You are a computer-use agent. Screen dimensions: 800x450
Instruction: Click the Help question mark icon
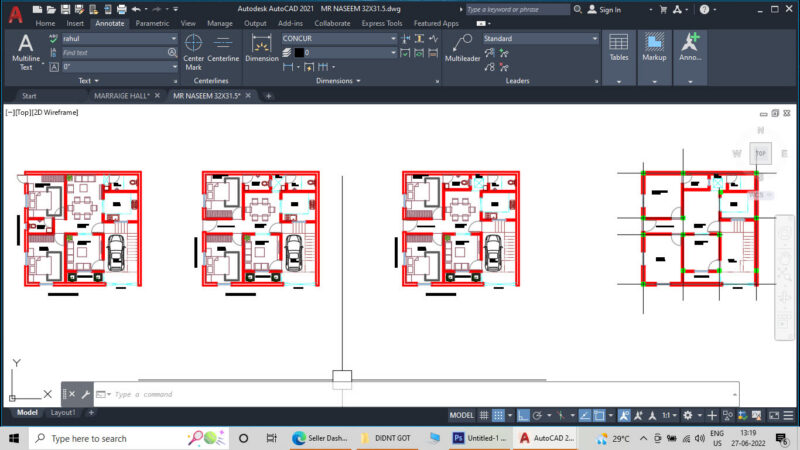click(704, 9)
